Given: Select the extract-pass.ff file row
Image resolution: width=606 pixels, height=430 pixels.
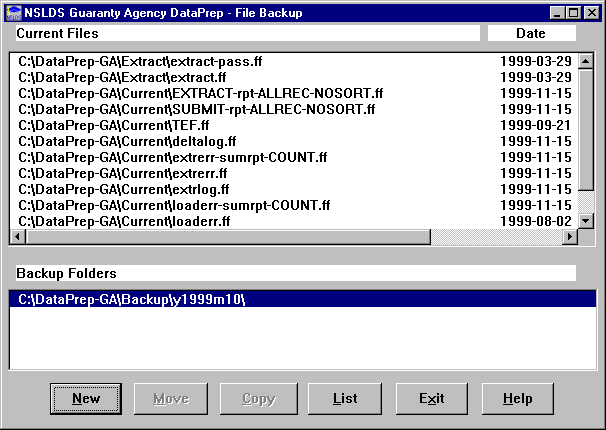Looking at the screenshot, I should click(x=294, y=61).
